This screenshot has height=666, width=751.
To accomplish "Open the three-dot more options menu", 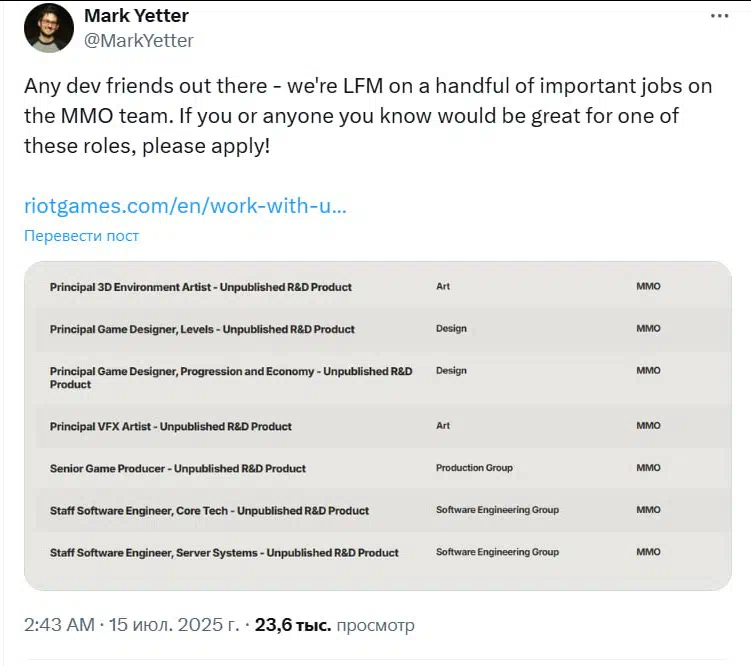I will (x=719, y=16).
